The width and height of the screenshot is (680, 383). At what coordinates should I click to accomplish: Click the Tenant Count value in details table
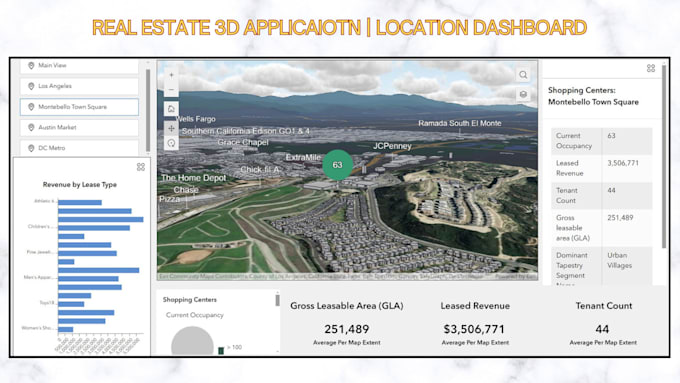click(611, 190)
